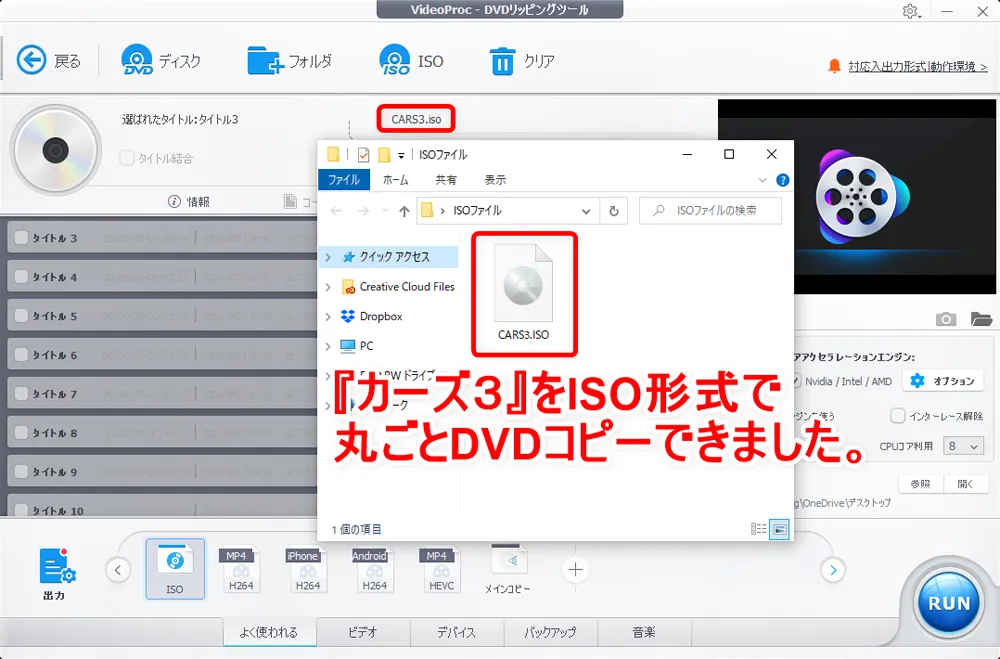This screenshot has width=1000, height=659.
Task: Go back with the 戻る arrow icon
Action: click(31, 60)
